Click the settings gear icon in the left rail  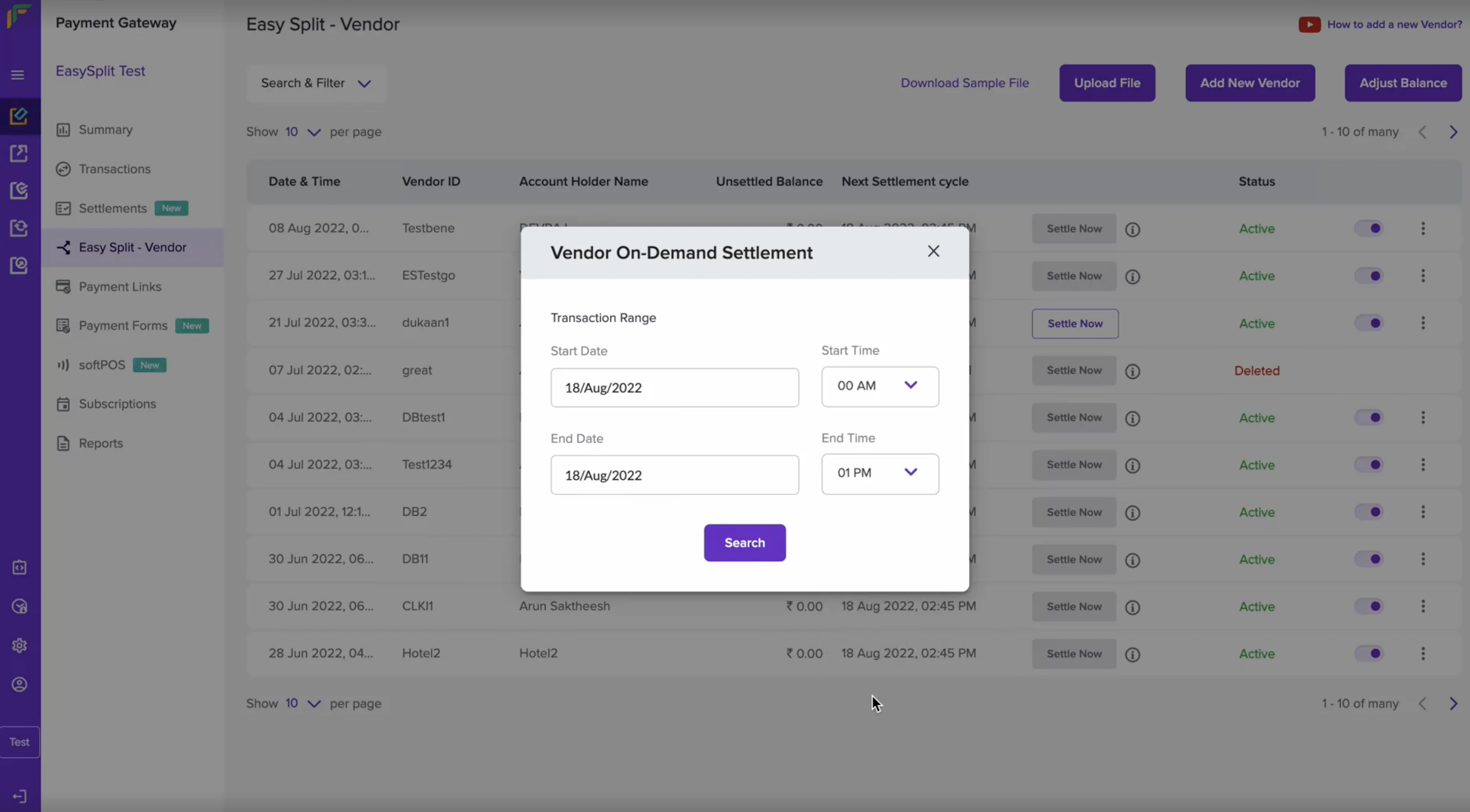point(19,646)
